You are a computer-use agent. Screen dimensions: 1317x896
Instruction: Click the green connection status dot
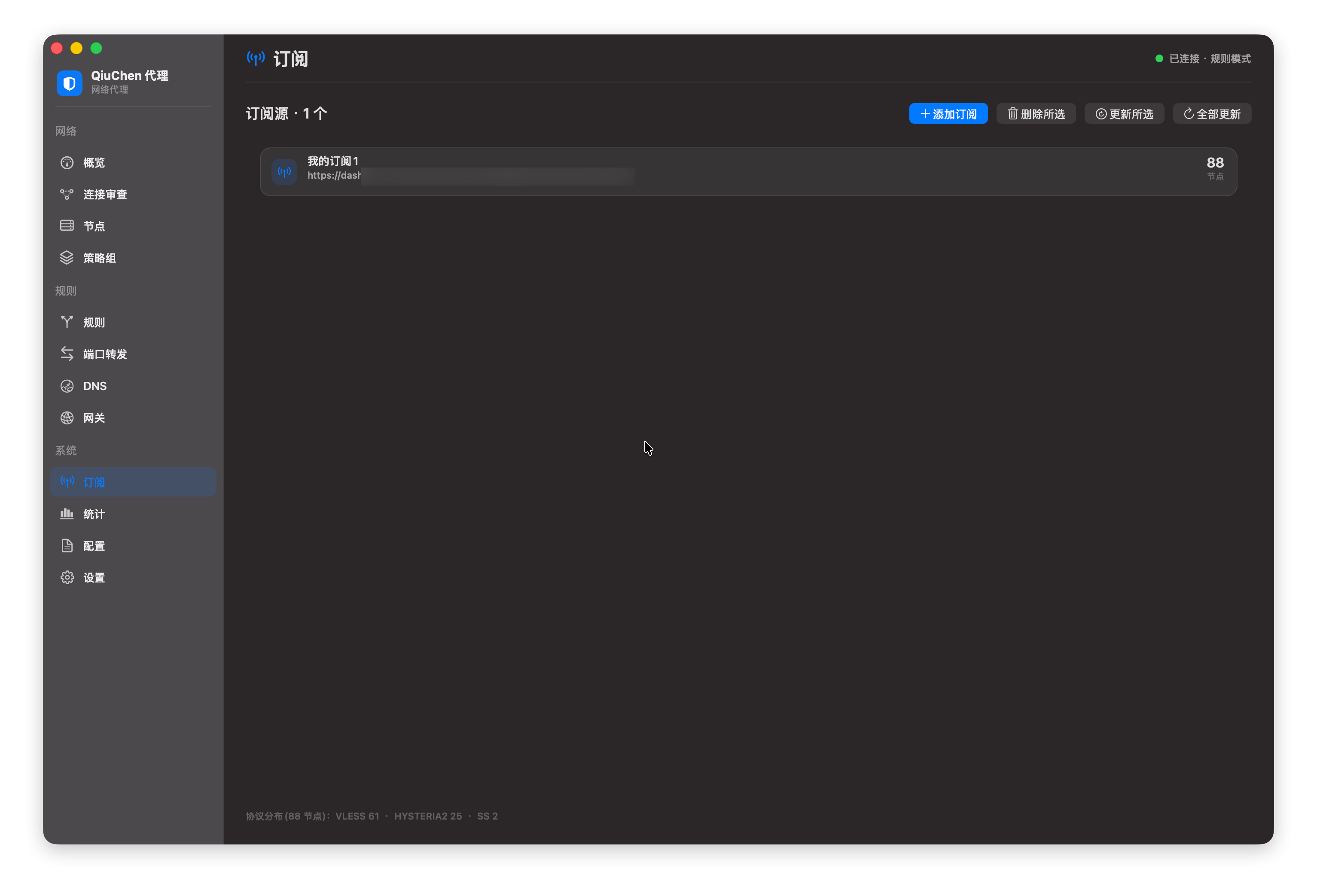coord(1159,58)
